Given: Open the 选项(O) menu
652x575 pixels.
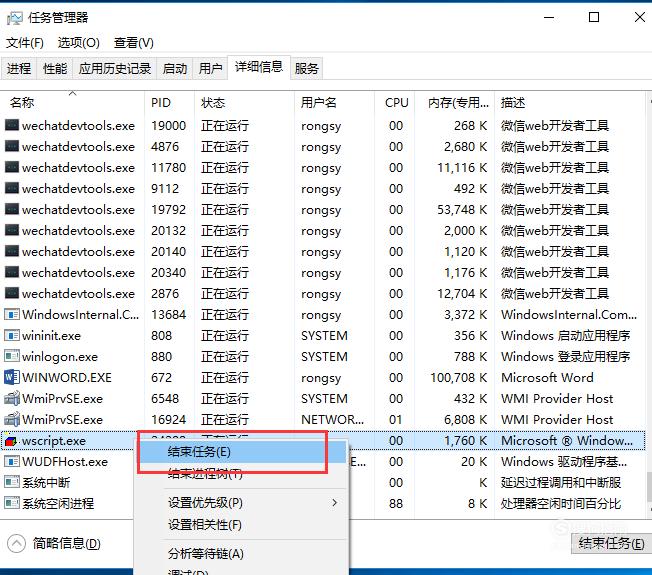Looking at the screenshot, I should [79, 42].
